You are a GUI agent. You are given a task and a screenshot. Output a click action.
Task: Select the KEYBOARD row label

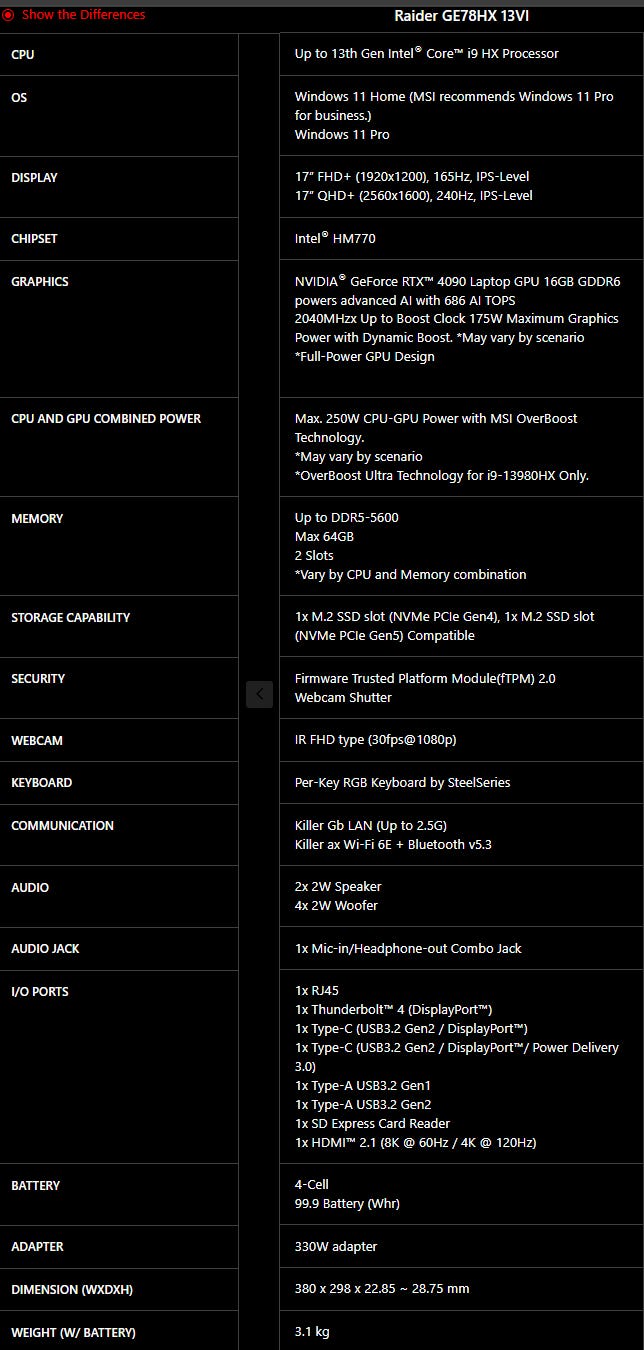pyautogui.click(x=41, y=783)
